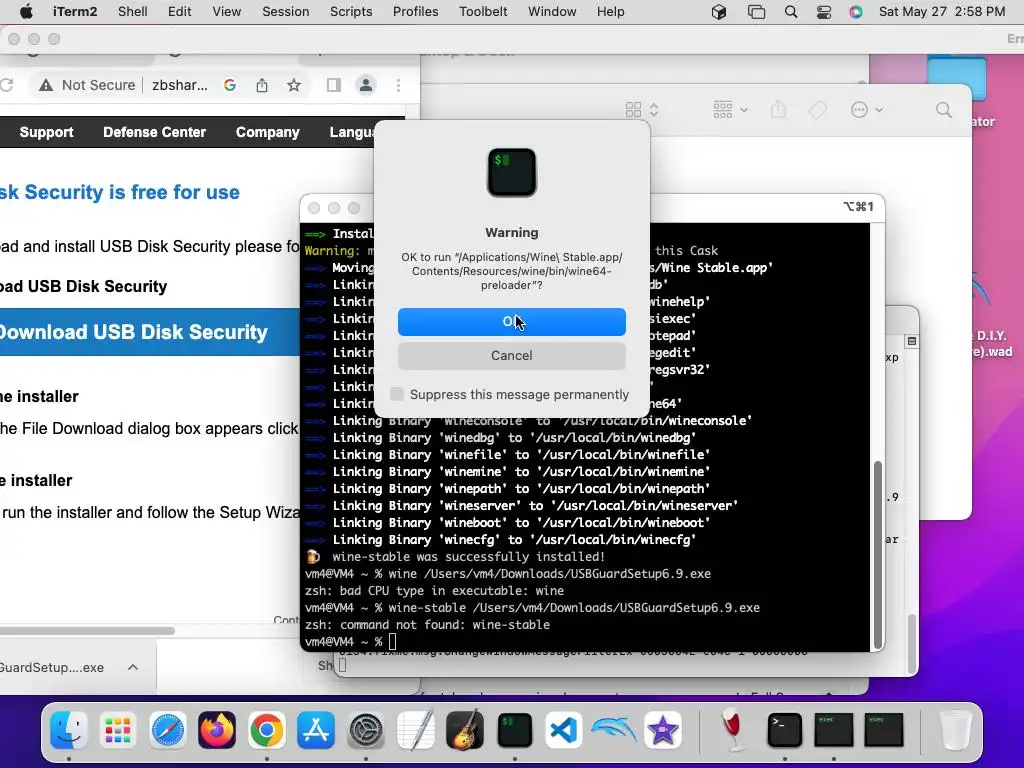Open System Preferences from the Dock
Image resolution: width=1024 pixels, height=768 pixels.
366,730
